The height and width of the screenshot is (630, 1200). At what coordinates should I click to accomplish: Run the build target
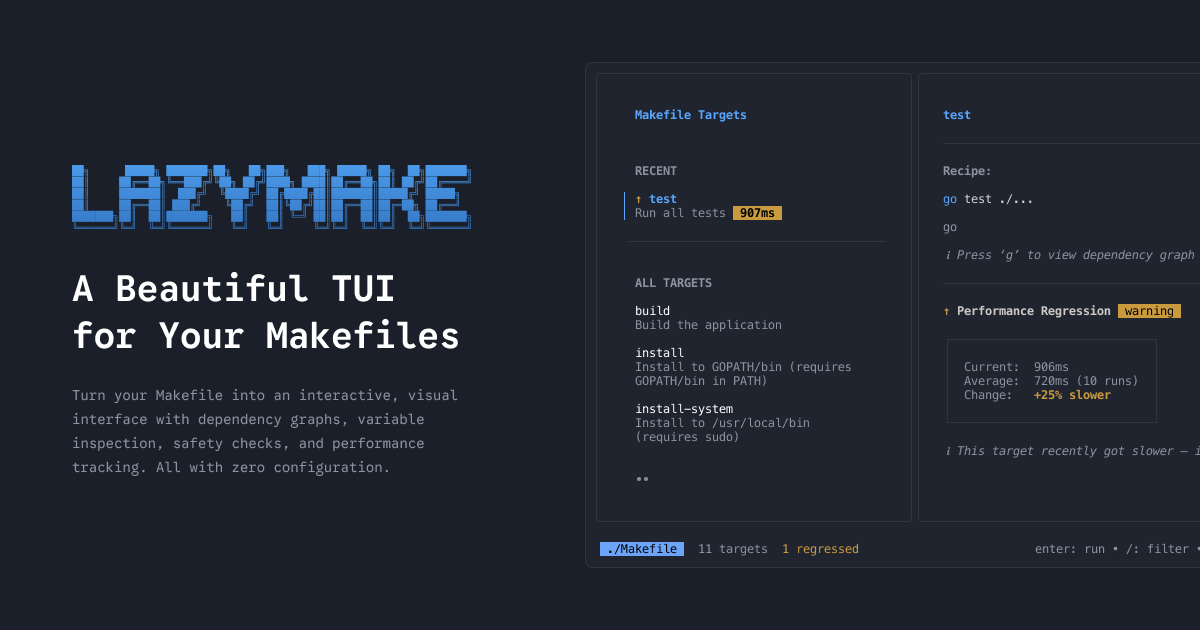652,310
